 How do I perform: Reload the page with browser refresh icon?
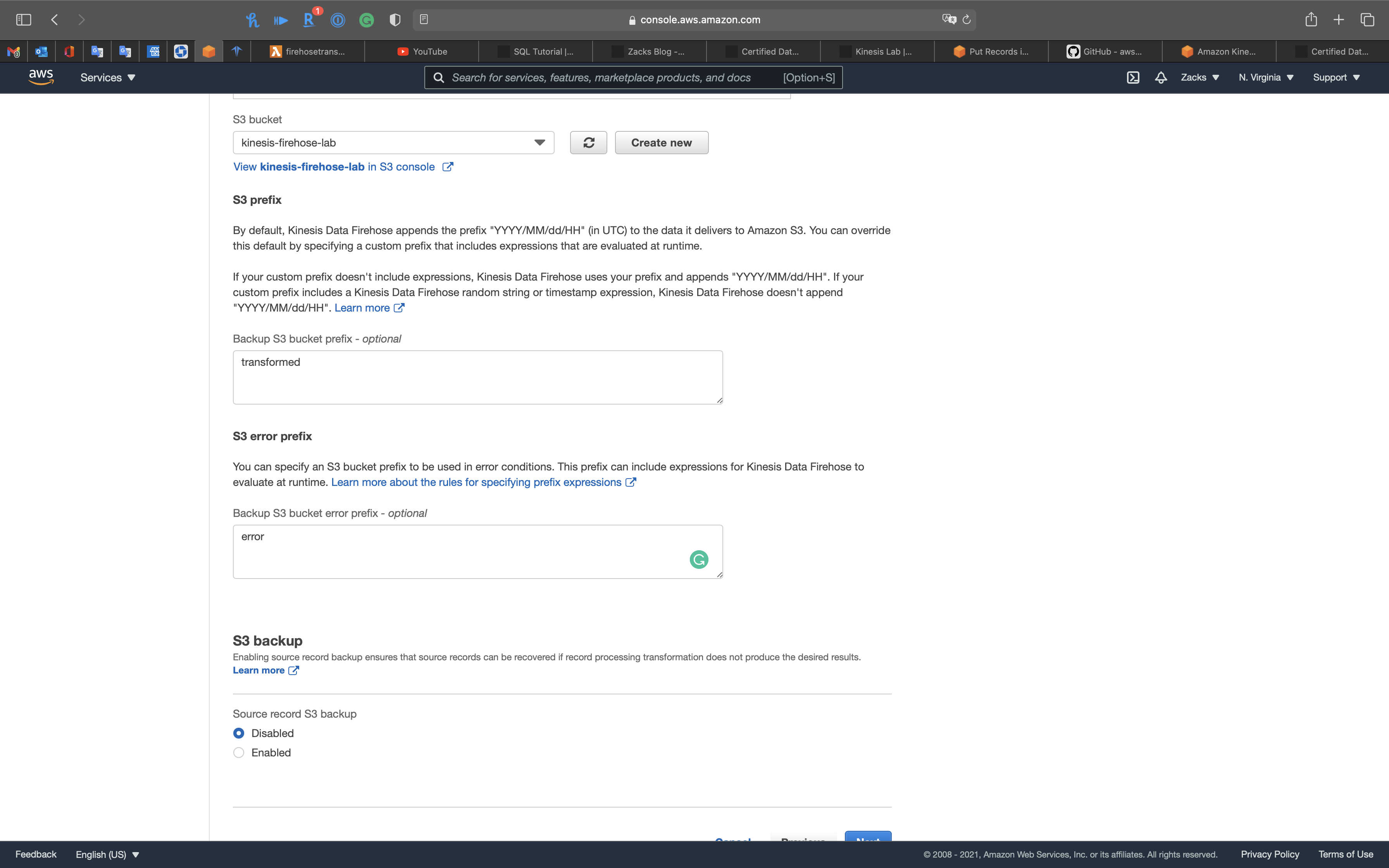967,19
